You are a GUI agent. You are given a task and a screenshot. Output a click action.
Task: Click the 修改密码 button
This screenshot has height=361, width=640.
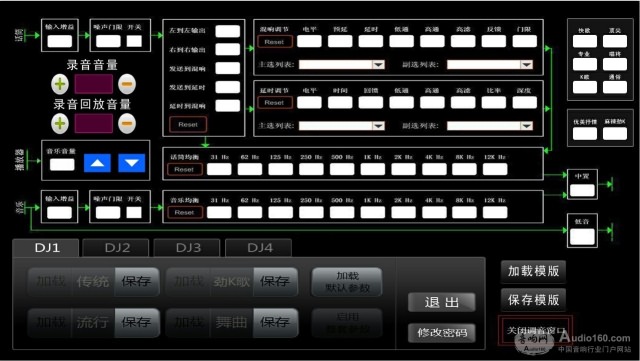click(x=442, y=333)
